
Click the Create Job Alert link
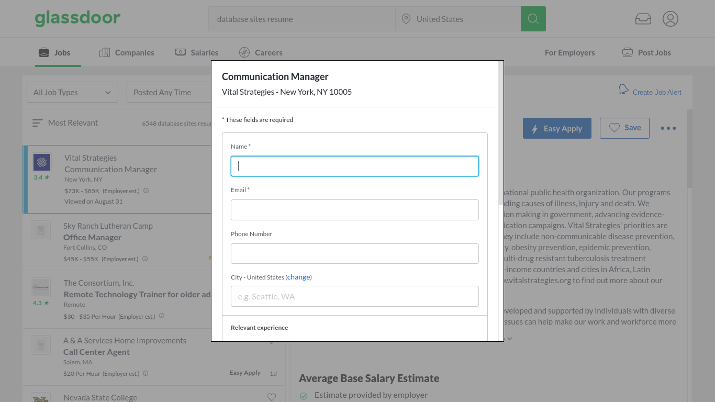tap(657, 92)
